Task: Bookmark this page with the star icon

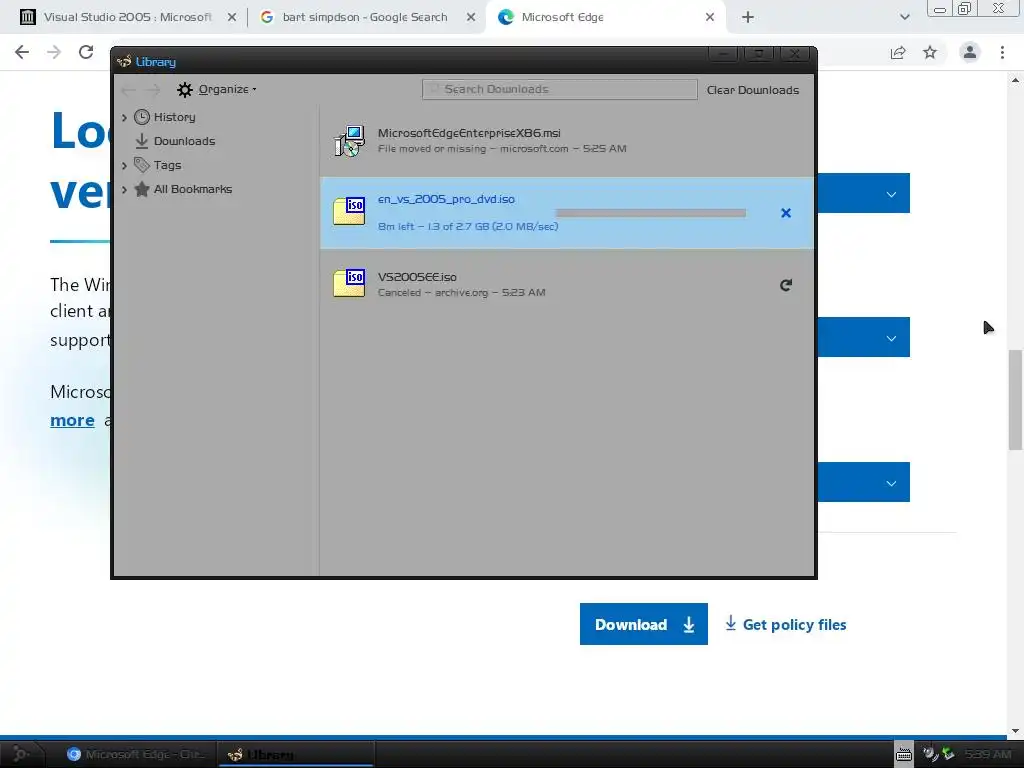Action: coord(930,52)
